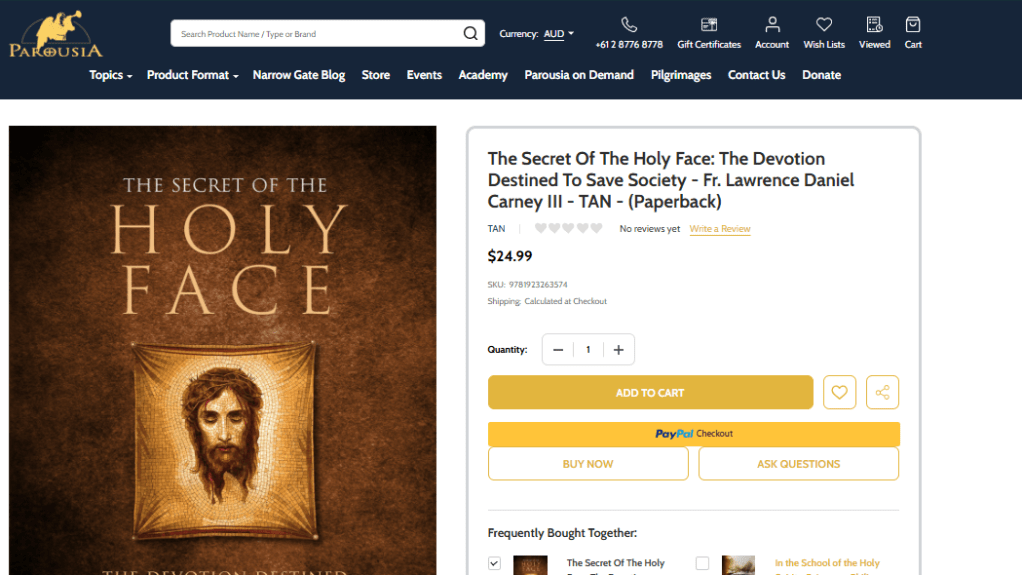Open Gift Certificates icon
This screenshot has width=1022, height=575.
pyautogui.click(x=709, y=25)
